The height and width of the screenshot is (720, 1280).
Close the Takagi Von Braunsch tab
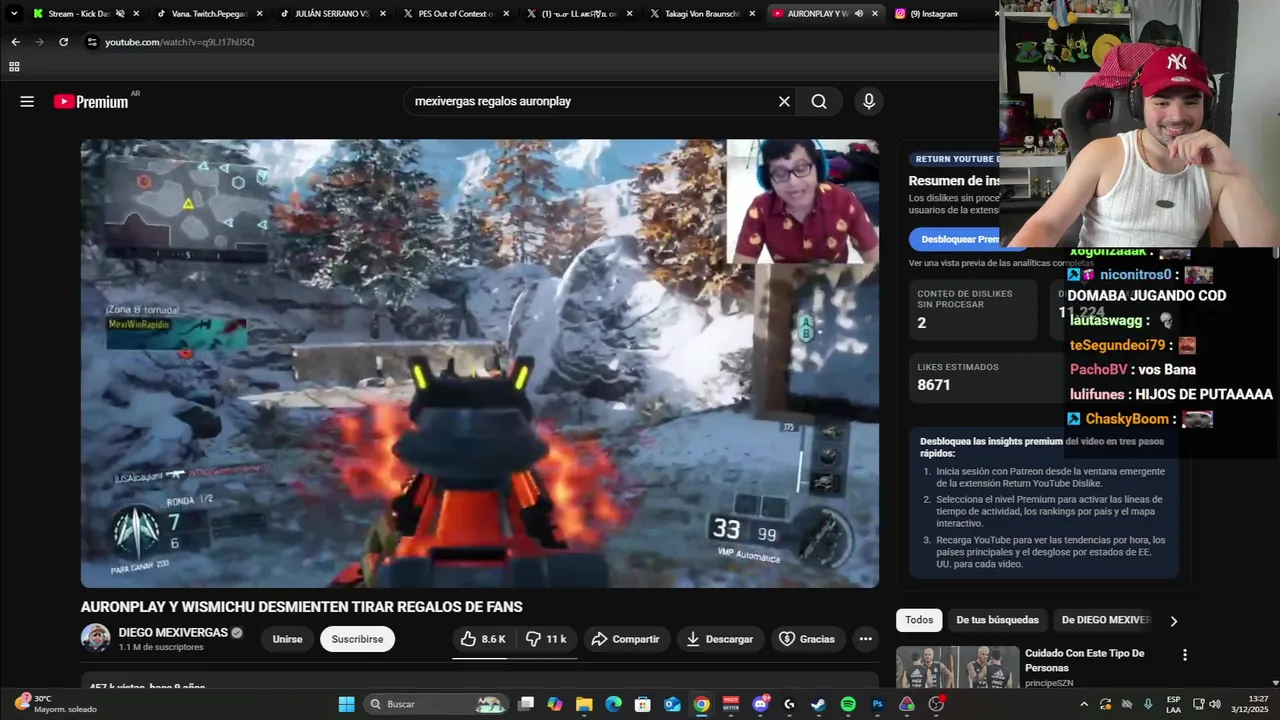tap(752, 14)
